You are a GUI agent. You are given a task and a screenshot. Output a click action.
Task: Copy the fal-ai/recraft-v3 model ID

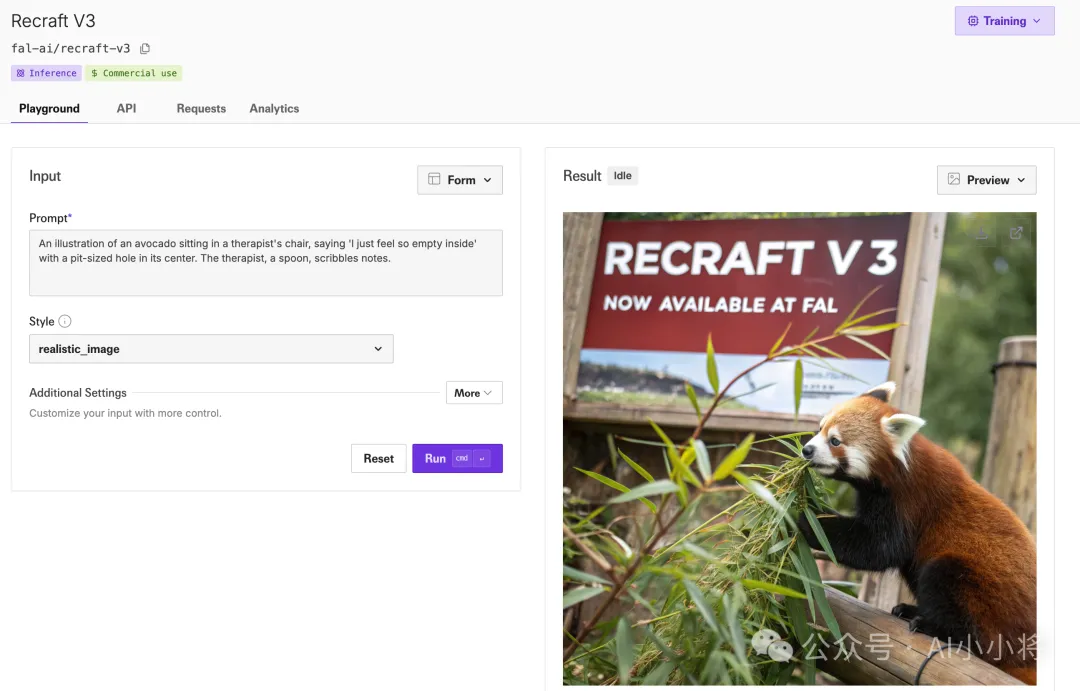tap(145, 48)
